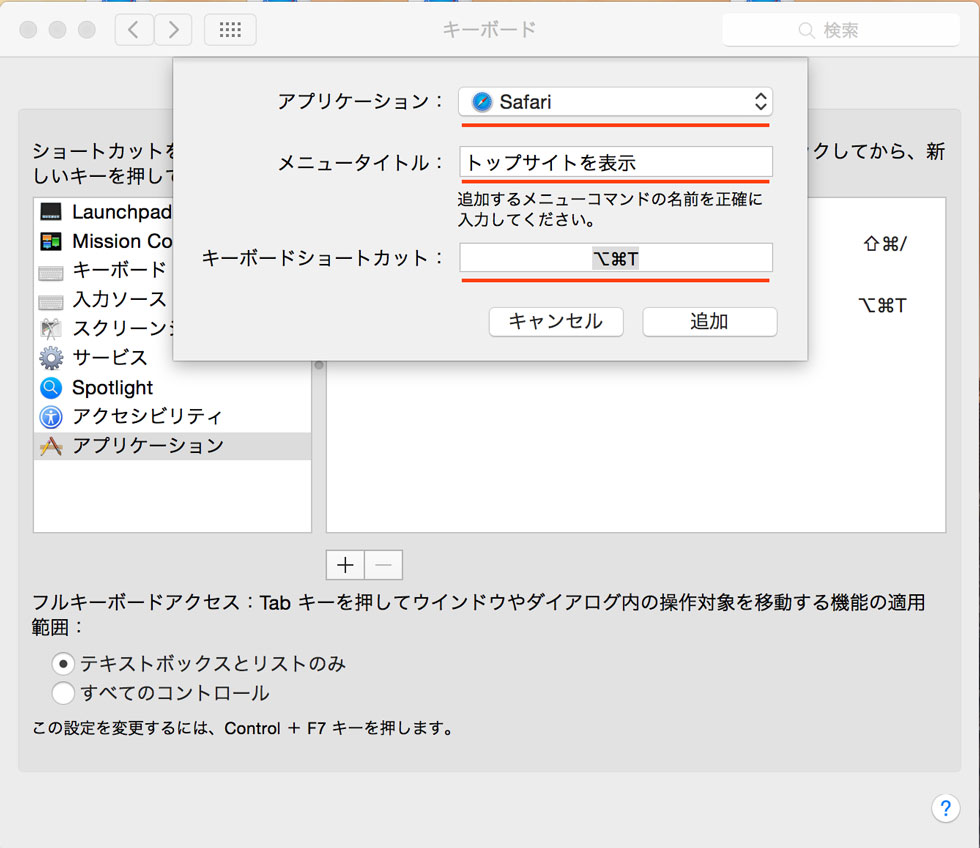Viewport: 980px width, 848px height.
Task: Click the キャンセル button
Action: 556,322
